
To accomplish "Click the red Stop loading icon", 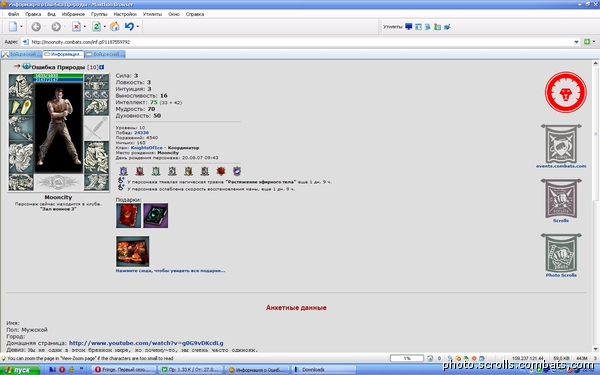I will click(x=76, y=27).
